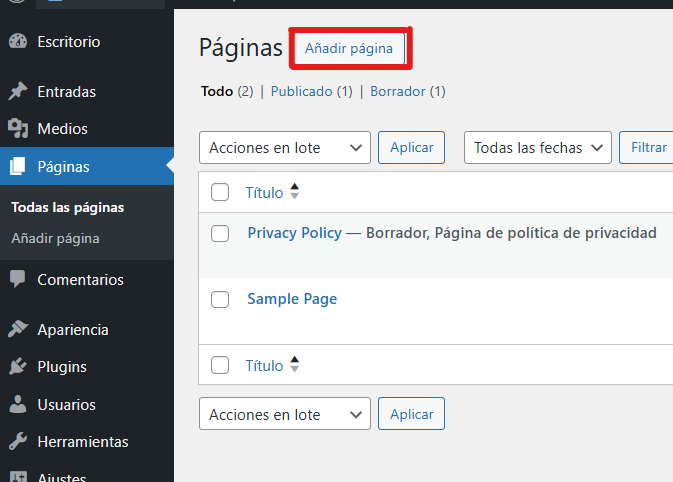673x482 pixels.
Task: Sort by Título using the header arrows
Action: coord(294,192)
